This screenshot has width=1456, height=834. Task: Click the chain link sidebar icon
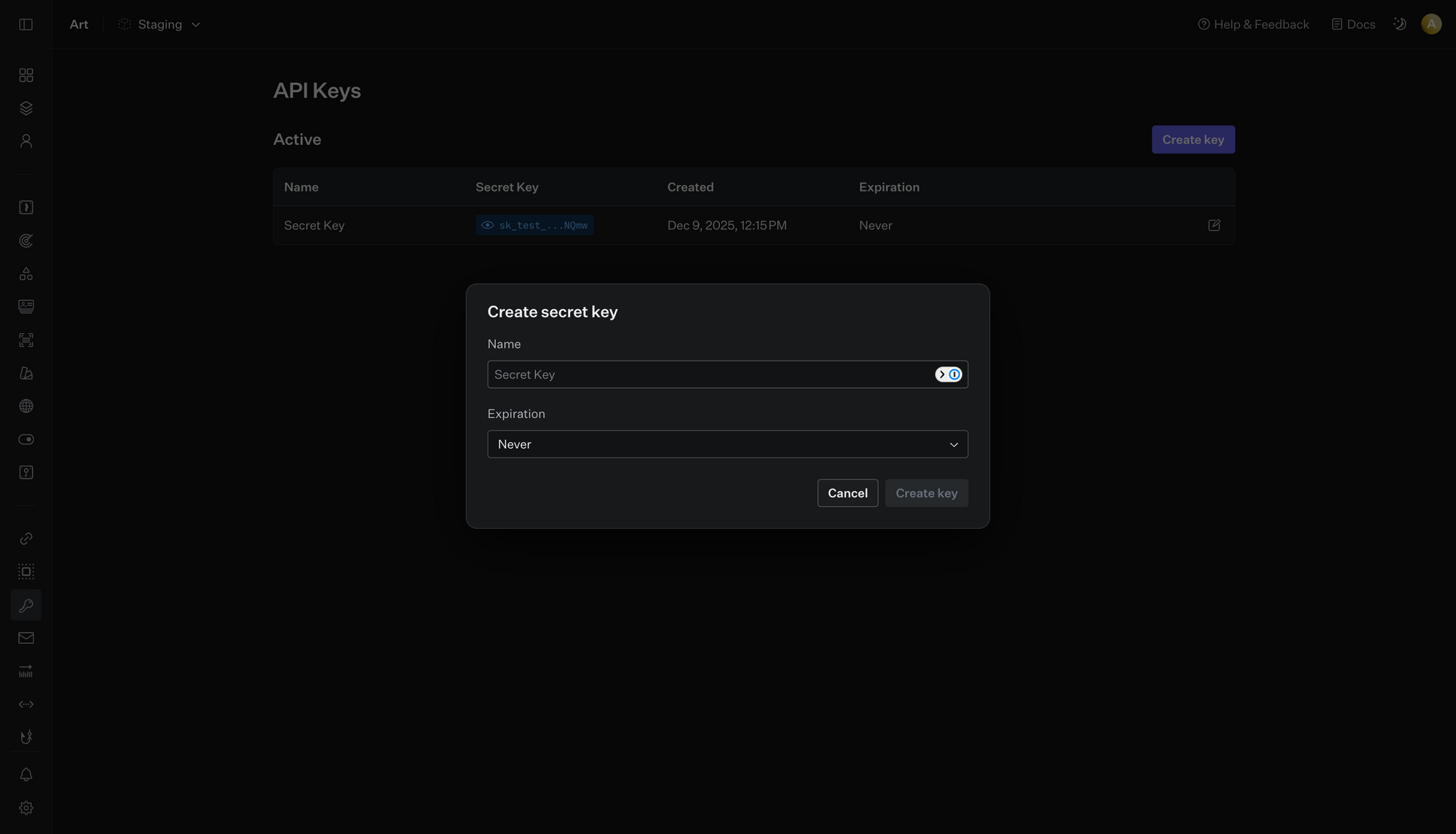click(x=26, y=538)
